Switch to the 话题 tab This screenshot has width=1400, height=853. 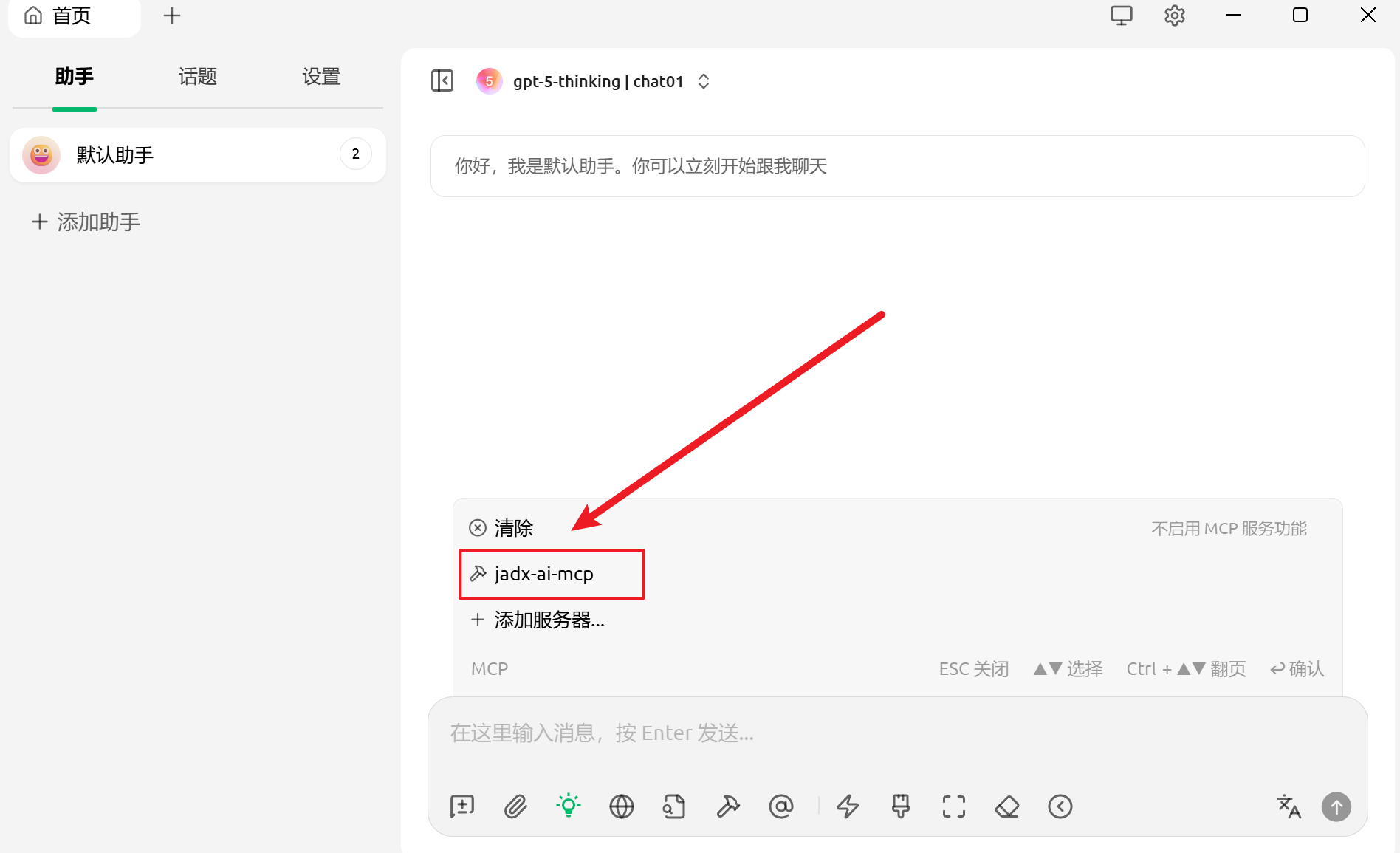click(x=197, y=77)
